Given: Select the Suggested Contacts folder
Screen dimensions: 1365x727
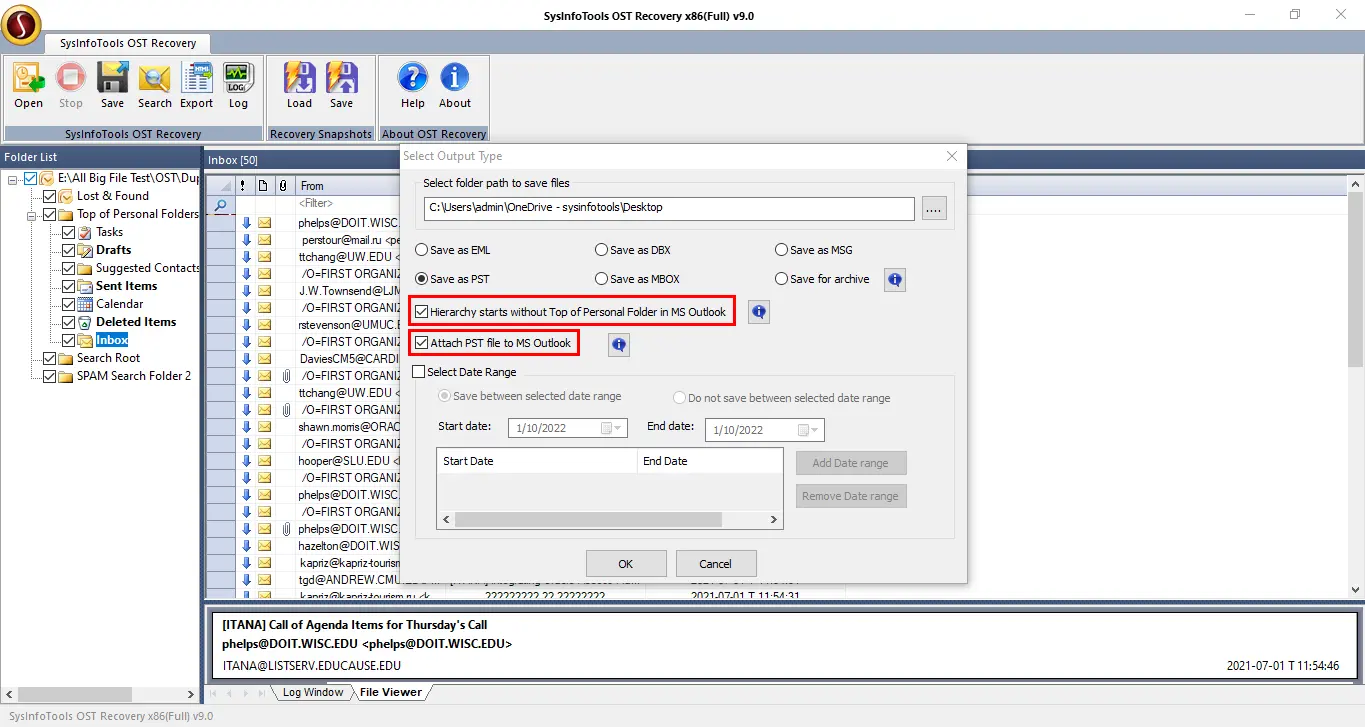Looking at the screenshot, I should point(148,268).
